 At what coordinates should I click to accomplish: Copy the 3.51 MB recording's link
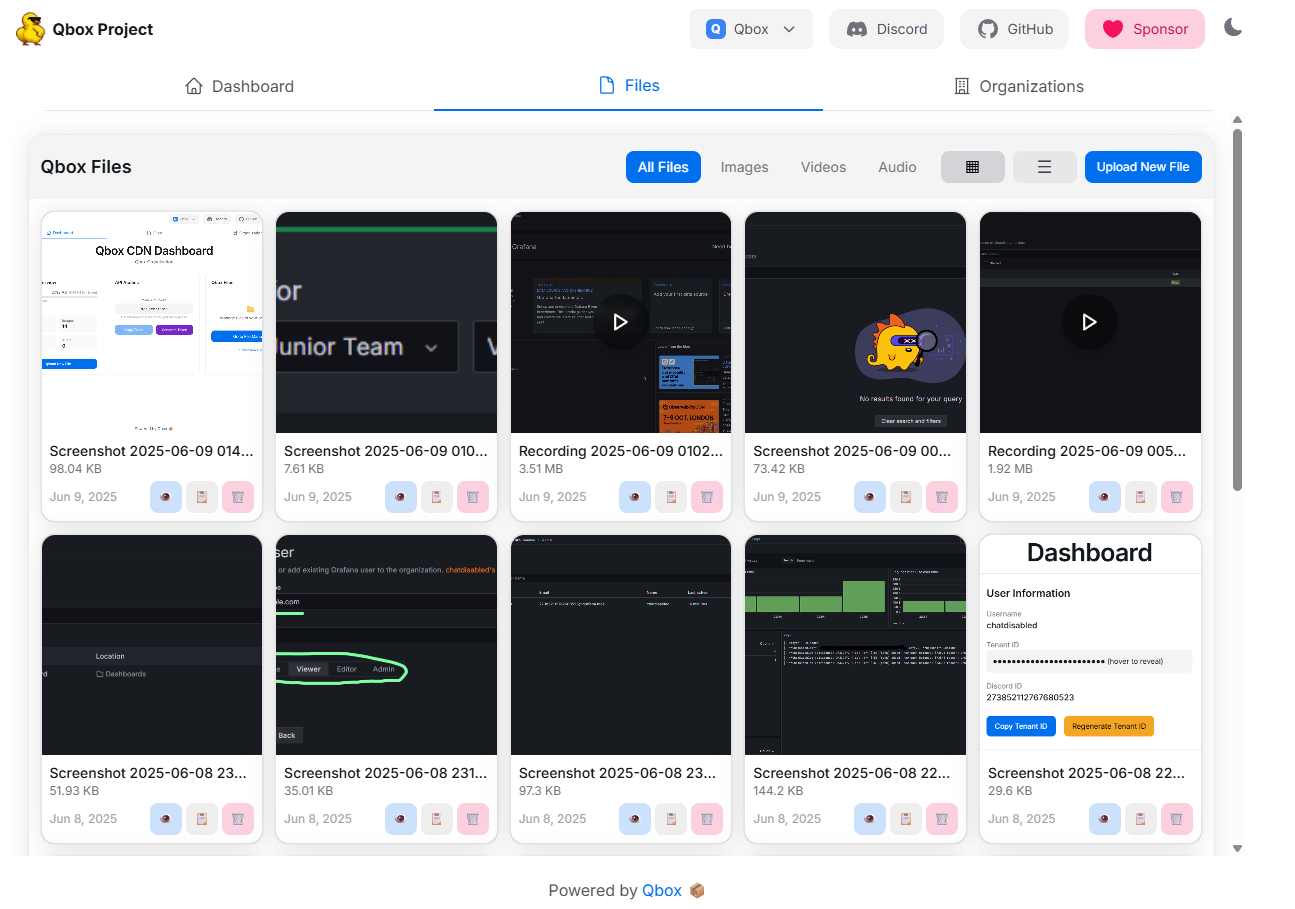671,497
